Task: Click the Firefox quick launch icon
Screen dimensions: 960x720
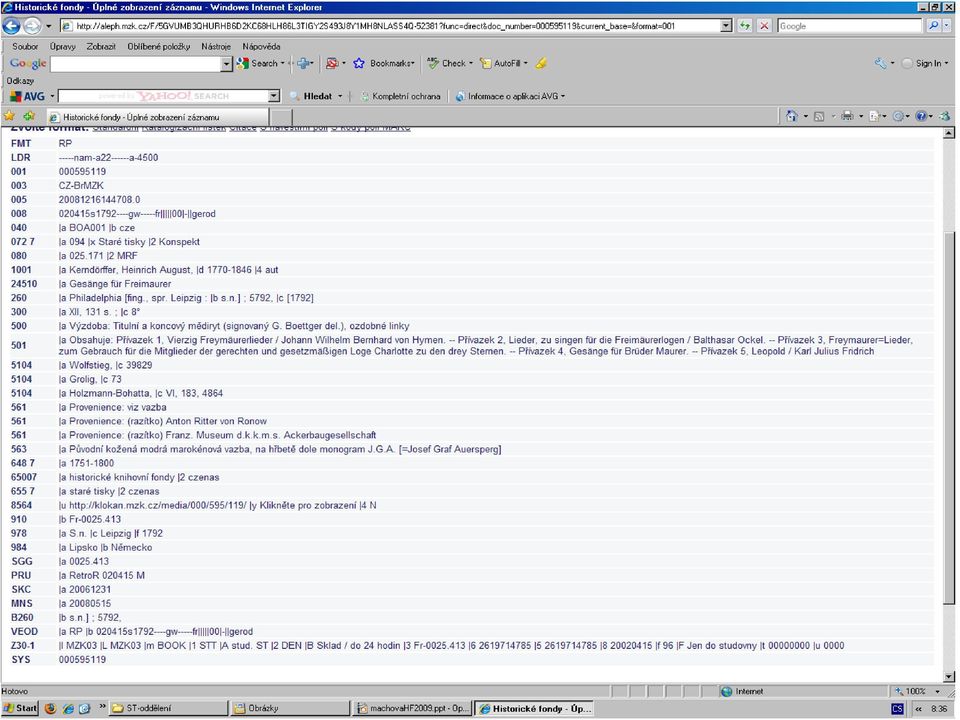Action: point(50,708)
